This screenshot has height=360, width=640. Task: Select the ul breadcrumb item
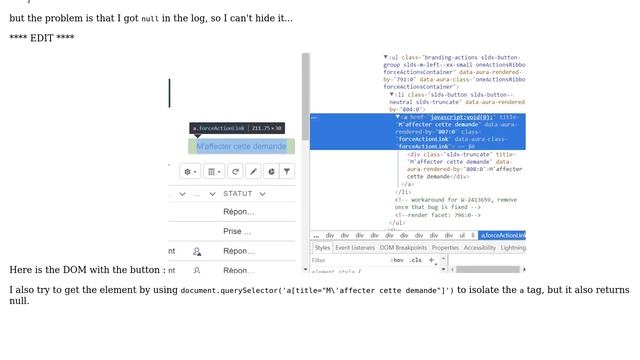[462, 236]
